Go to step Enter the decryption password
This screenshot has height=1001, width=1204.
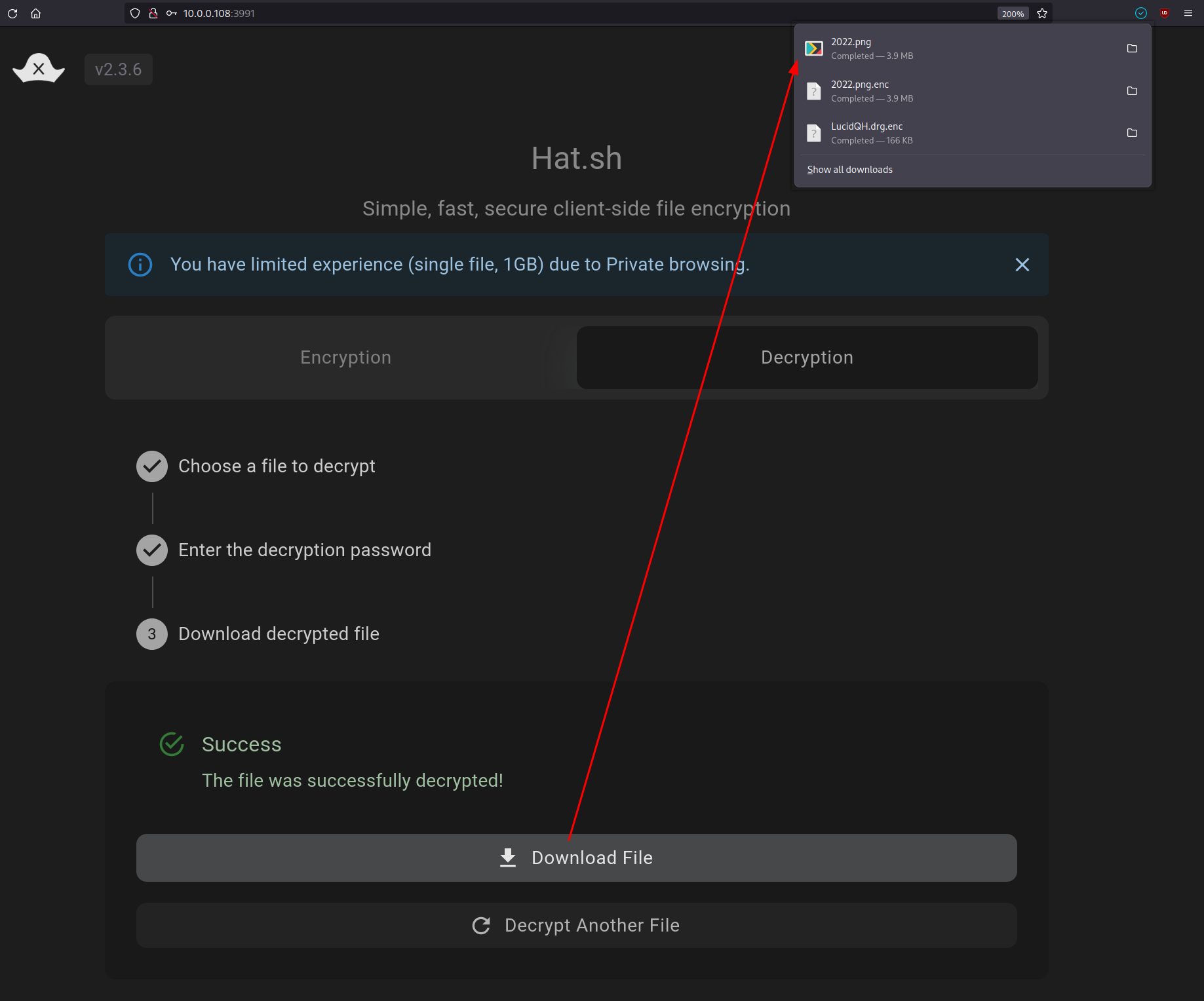pos(284,550)
